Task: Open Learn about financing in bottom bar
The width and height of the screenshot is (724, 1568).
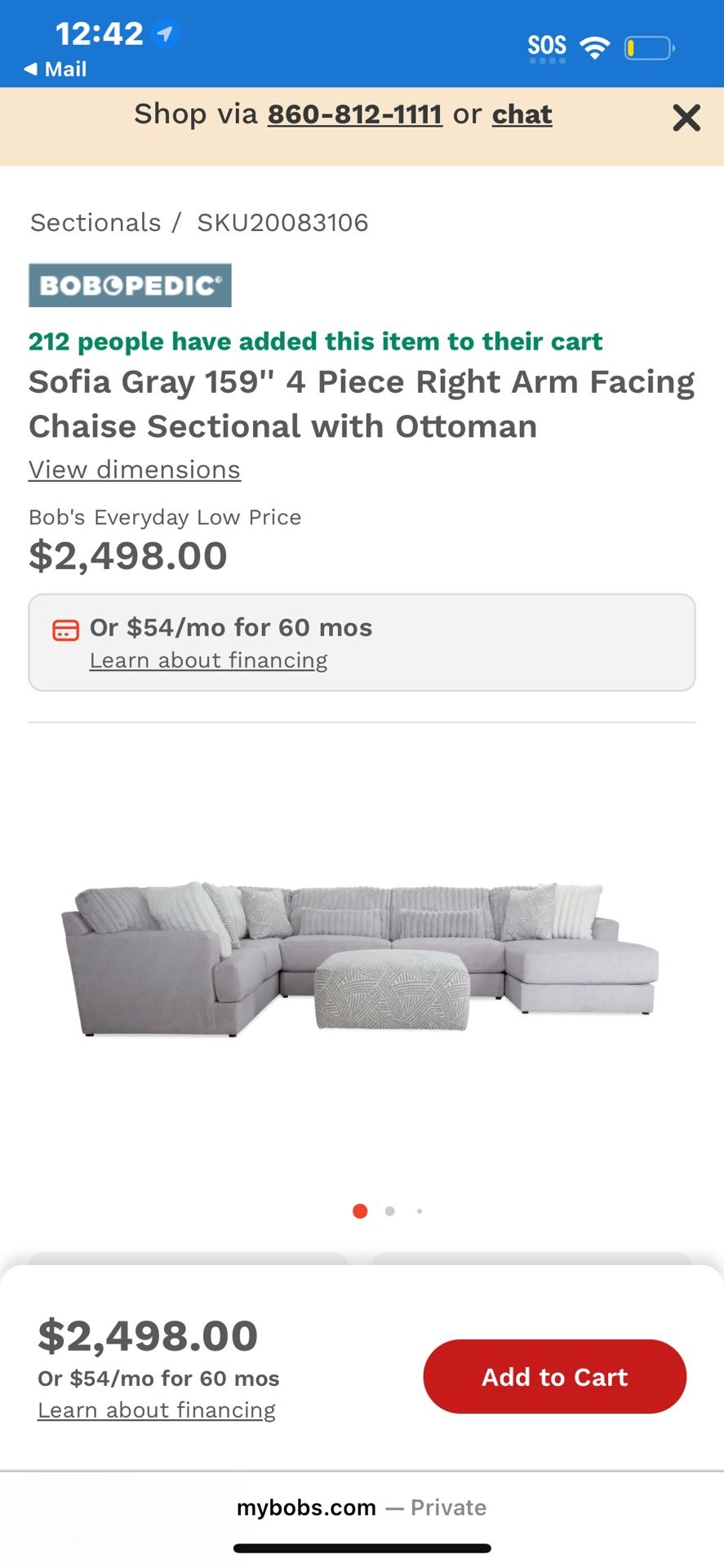Action: click(157, 1410)
